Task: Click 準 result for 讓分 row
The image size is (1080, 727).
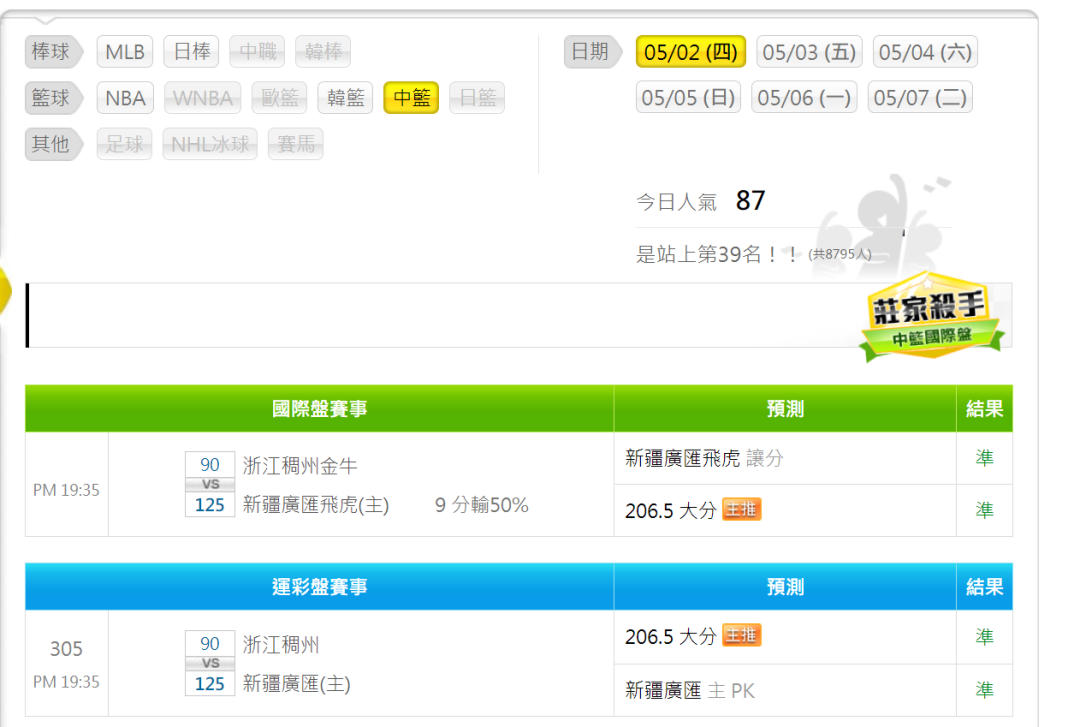Action: (x=984, y=458)
